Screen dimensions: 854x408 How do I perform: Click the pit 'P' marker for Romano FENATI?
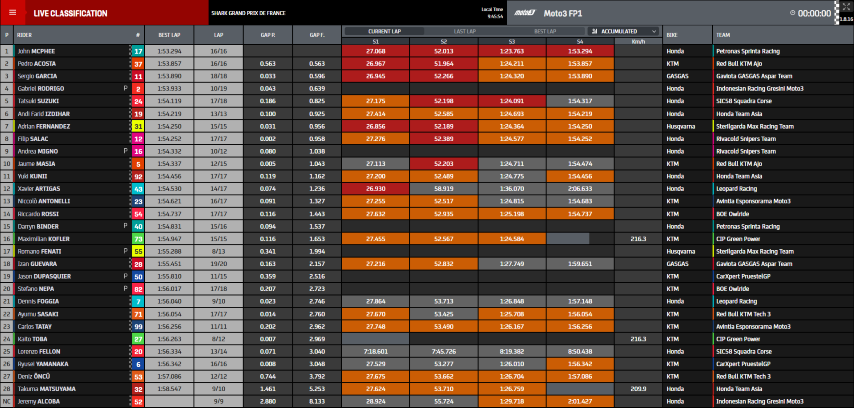(125, 252)
